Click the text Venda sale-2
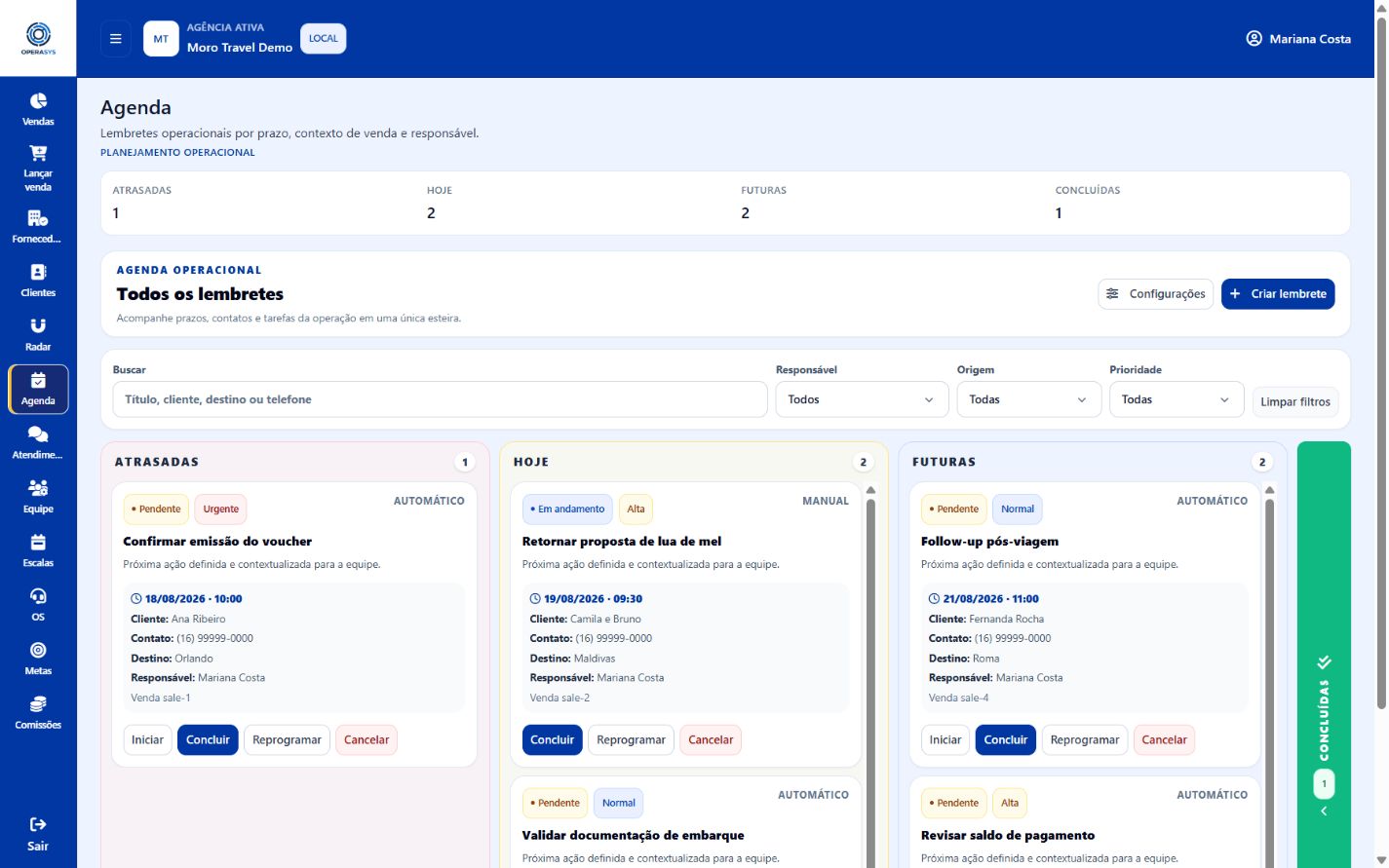The width and height of the screenshot is (1389, 868). (559, 698)
